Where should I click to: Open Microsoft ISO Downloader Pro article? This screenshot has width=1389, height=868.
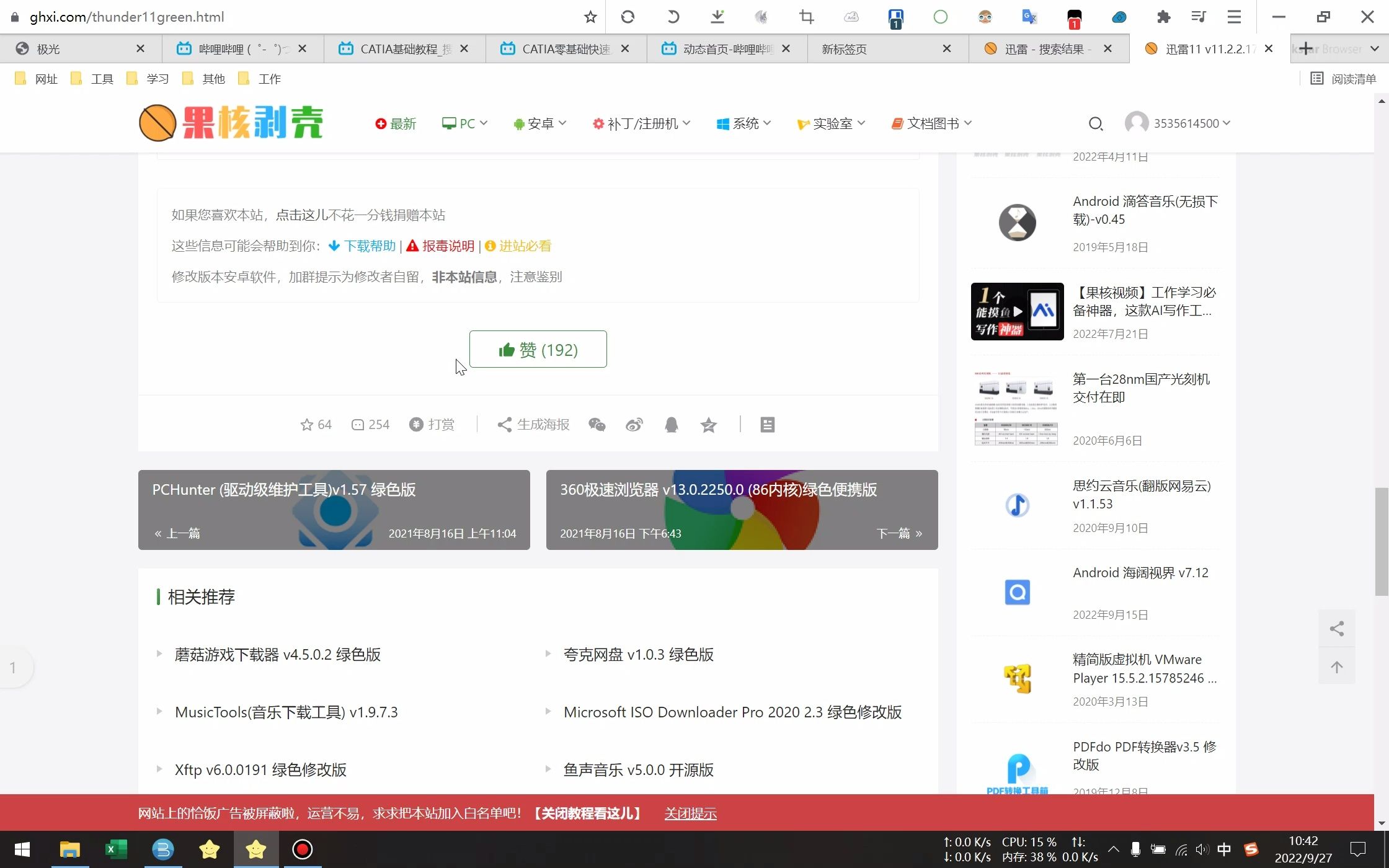point(732,712)
